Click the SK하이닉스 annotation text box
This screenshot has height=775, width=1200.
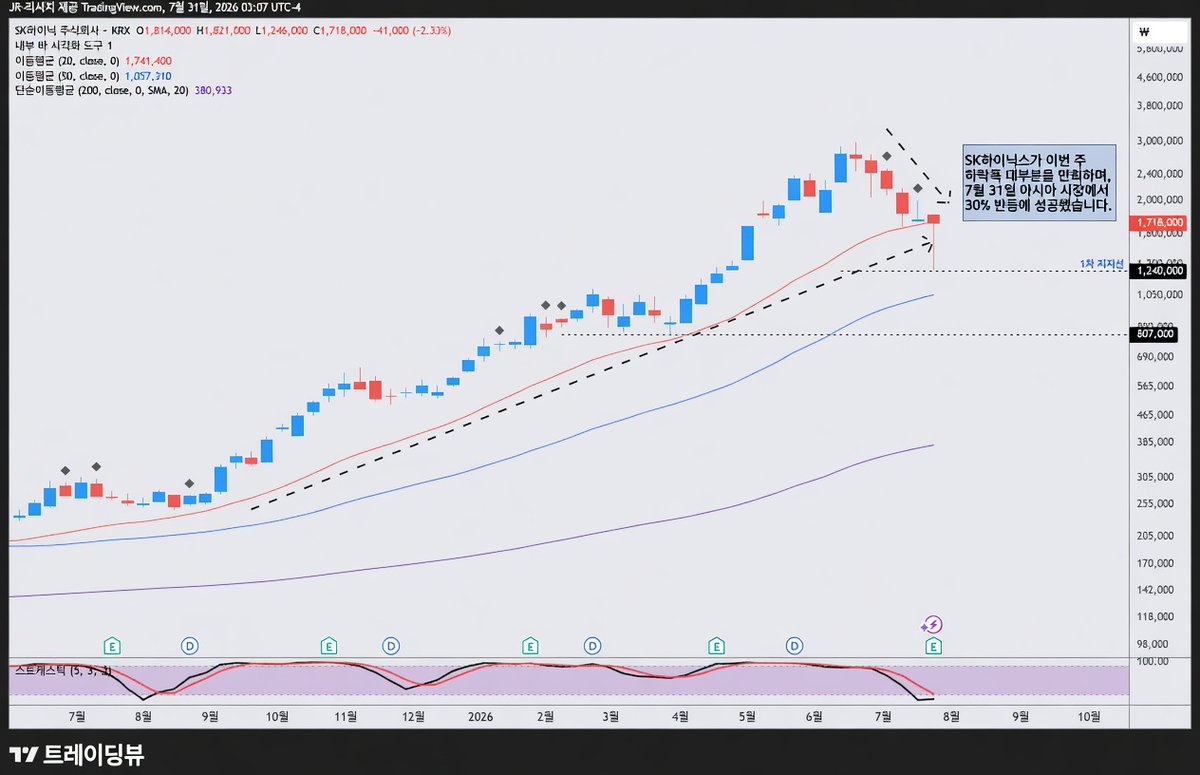click(1038, 182)
